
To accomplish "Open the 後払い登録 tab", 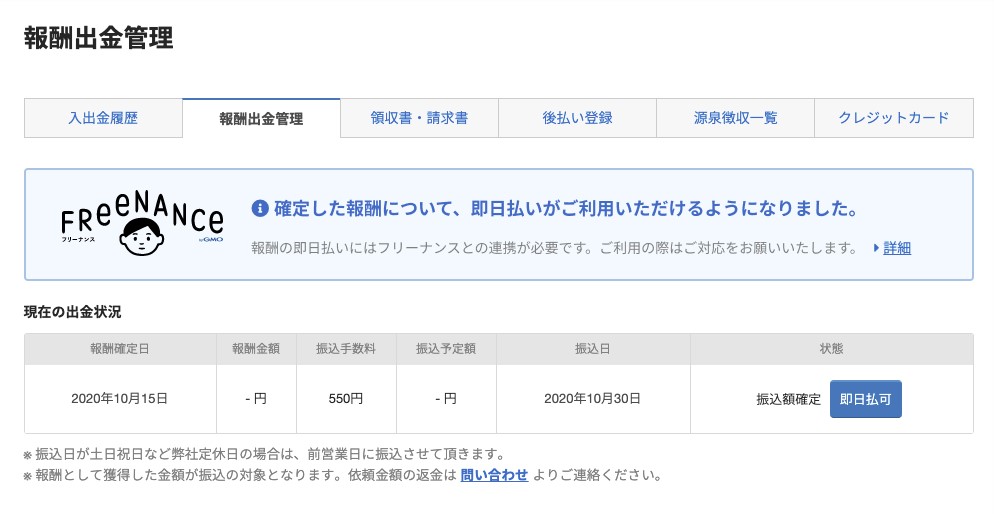I will click(x=577, y=118).
